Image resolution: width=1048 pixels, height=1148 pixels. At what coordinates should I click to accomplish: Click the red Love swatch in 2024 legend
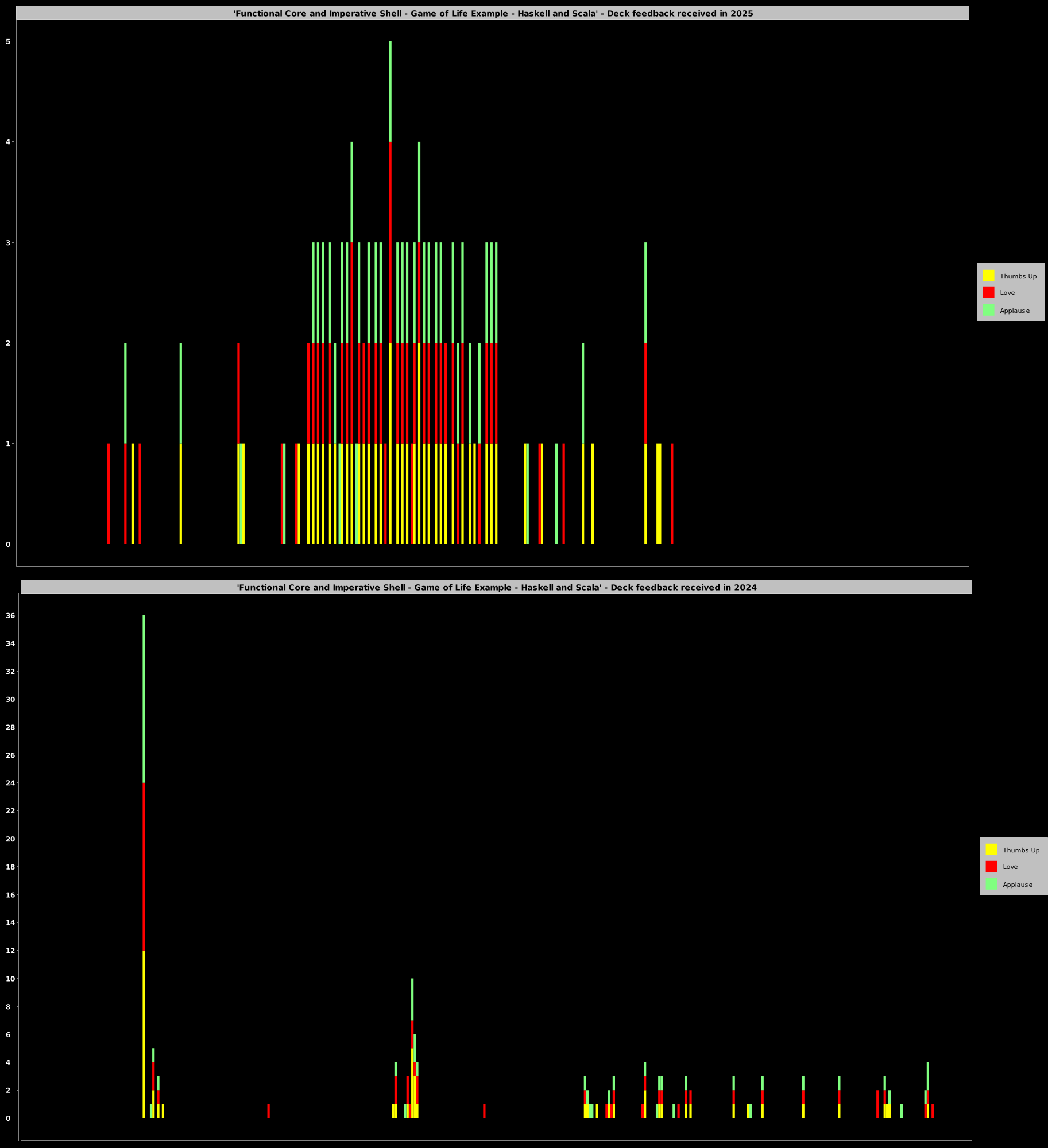click(991, 867)
